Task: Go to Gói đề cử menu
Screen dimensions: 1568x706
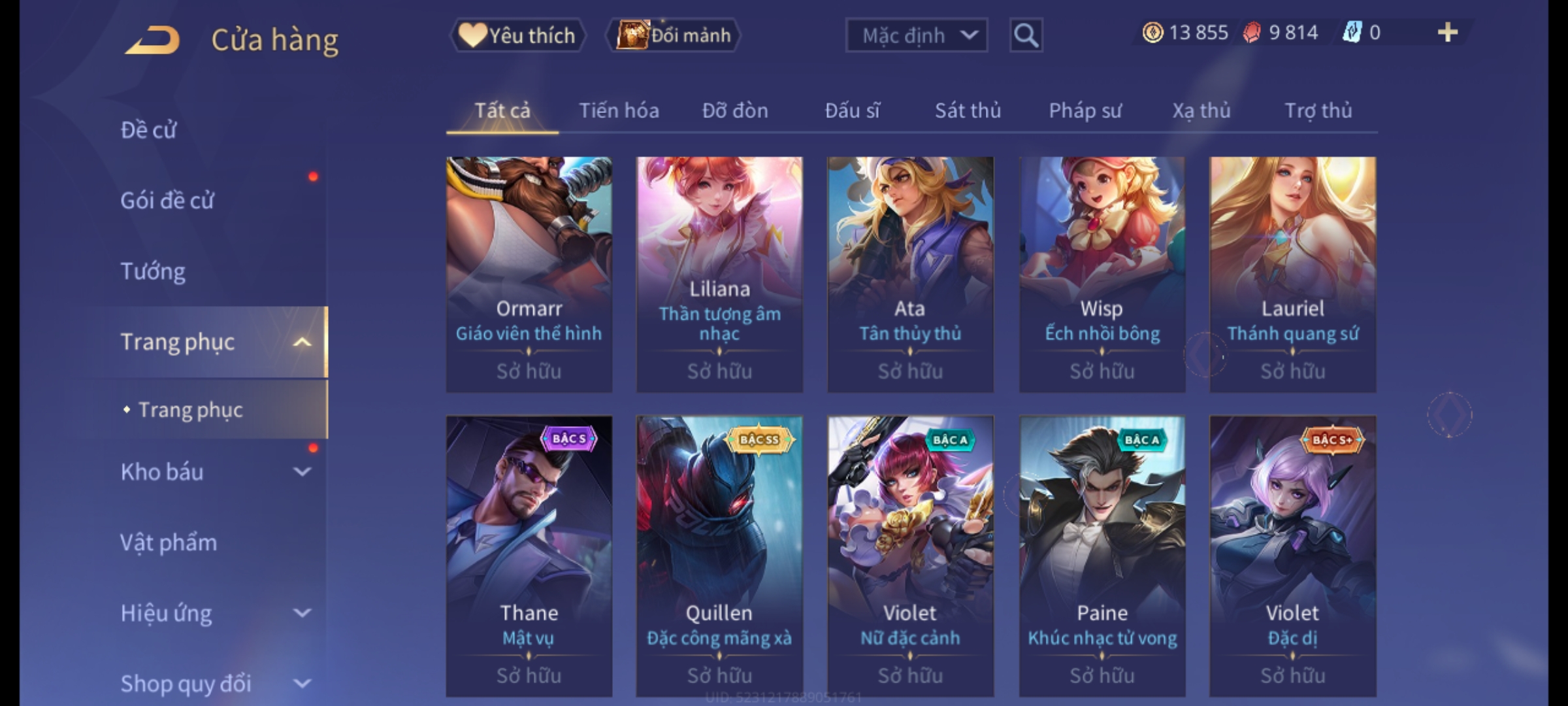Action: click(x=167, y=200)
